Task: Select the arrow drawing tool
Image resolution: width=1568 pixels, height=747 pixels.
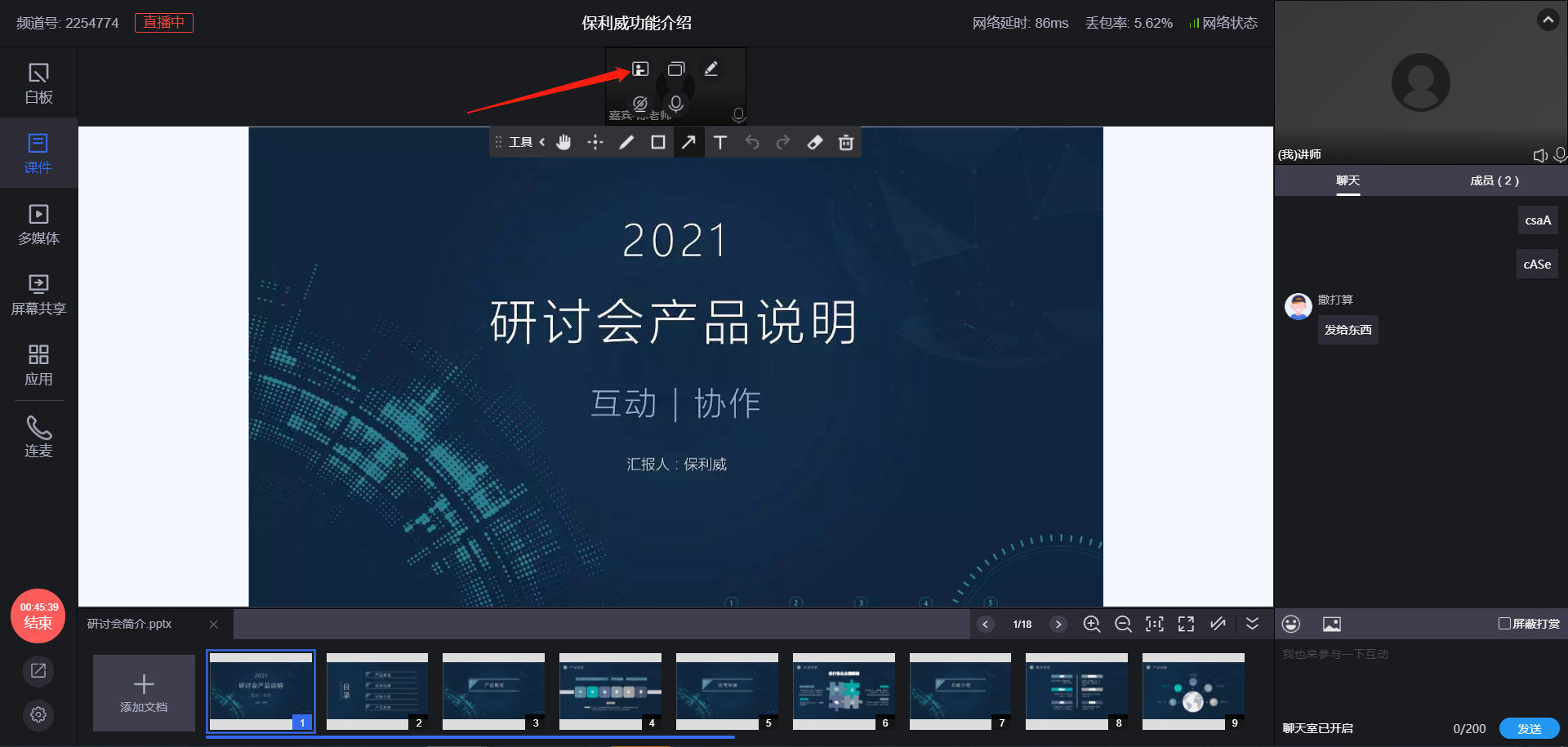Action: pos(689,142)
